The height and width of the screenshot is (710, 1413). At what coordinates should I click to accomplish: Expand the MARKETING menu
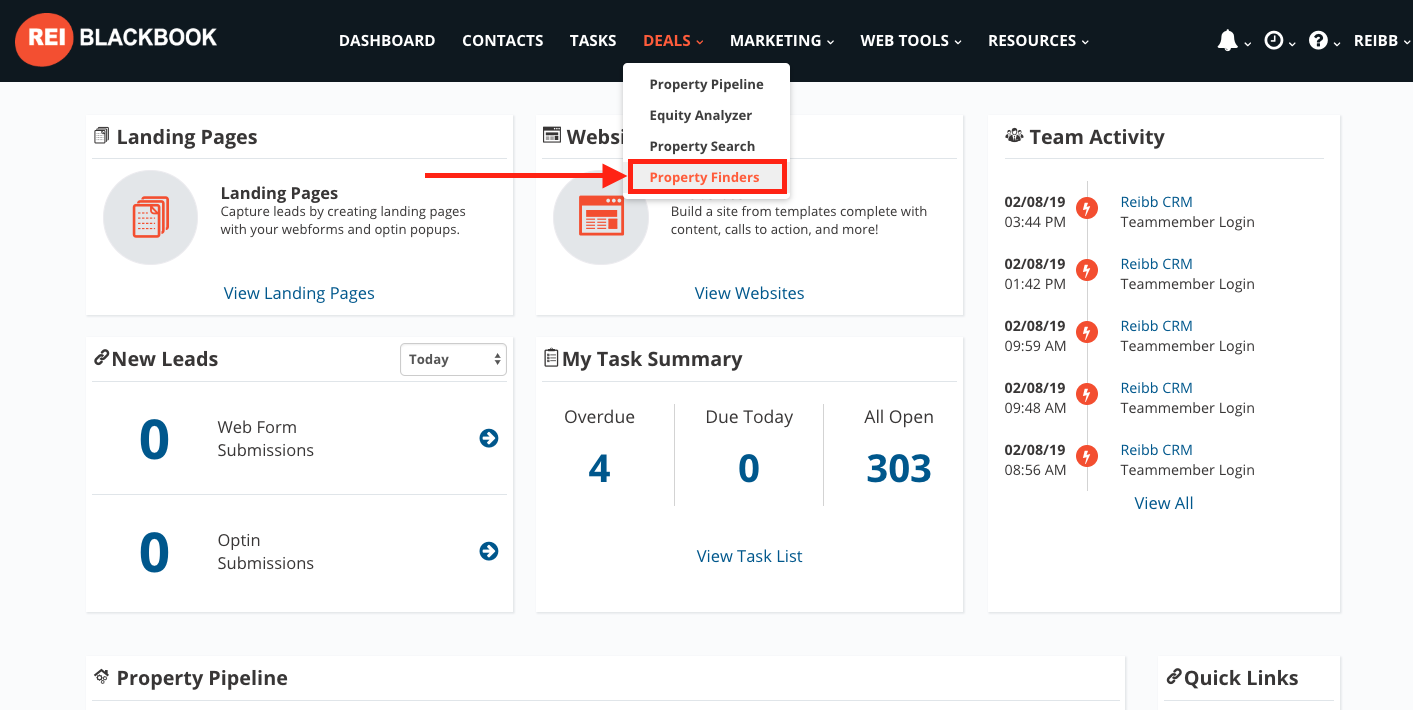(x=782, y=41)
